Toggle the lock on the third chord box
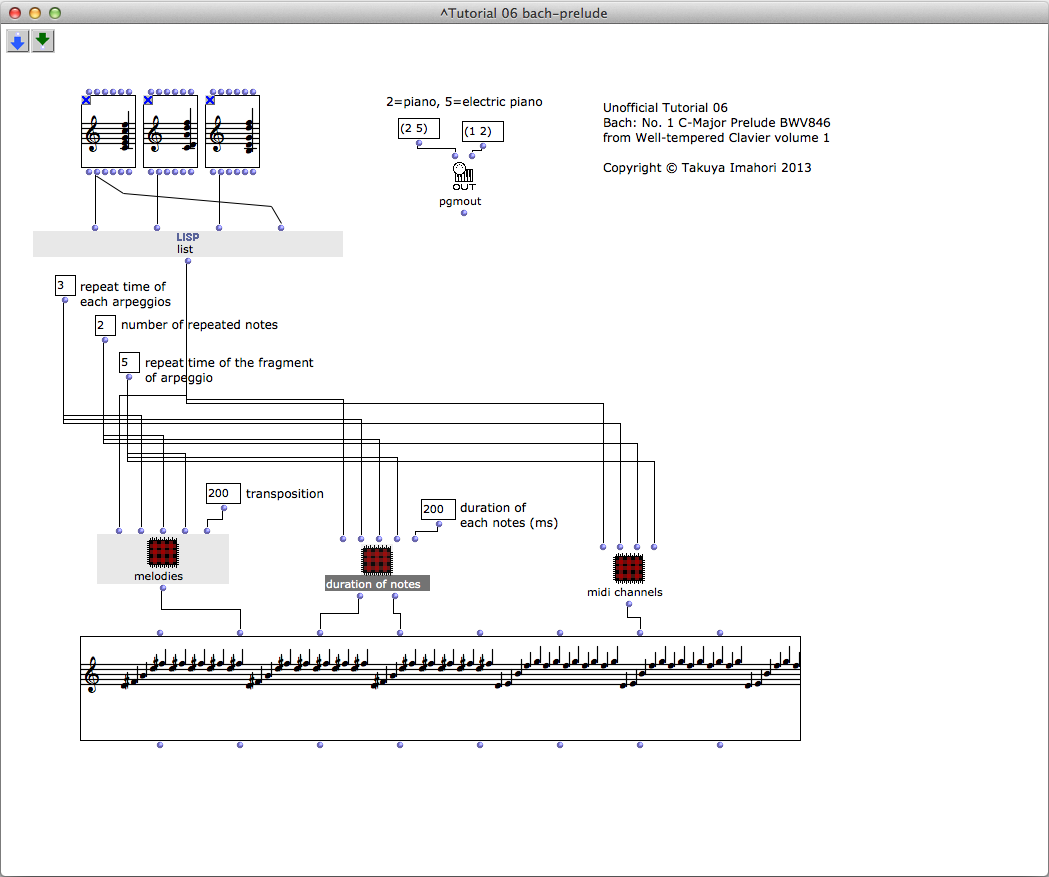 tap(210, 100)
